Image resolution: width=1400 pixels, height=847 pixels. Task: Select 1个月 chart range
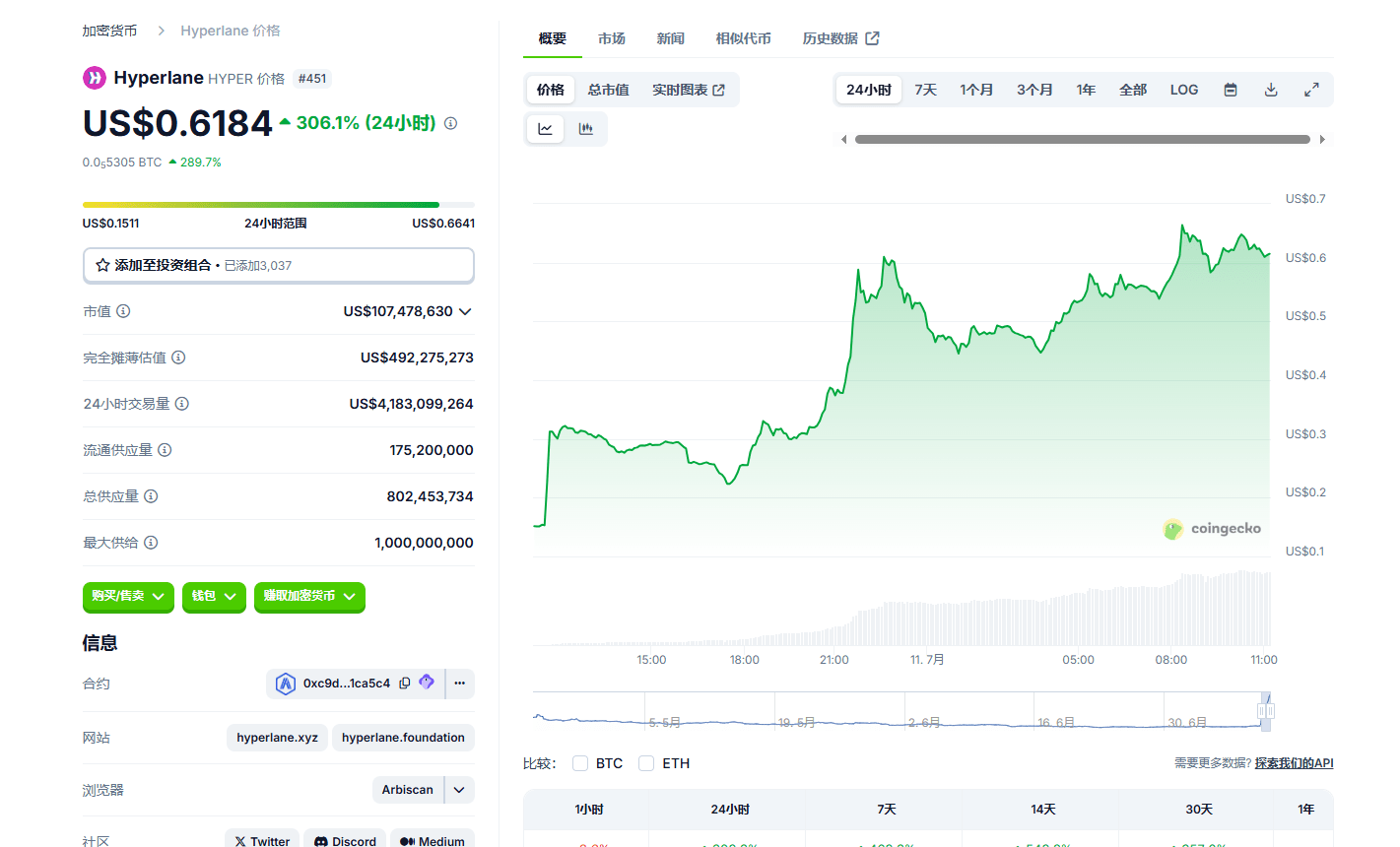point(977,90)
